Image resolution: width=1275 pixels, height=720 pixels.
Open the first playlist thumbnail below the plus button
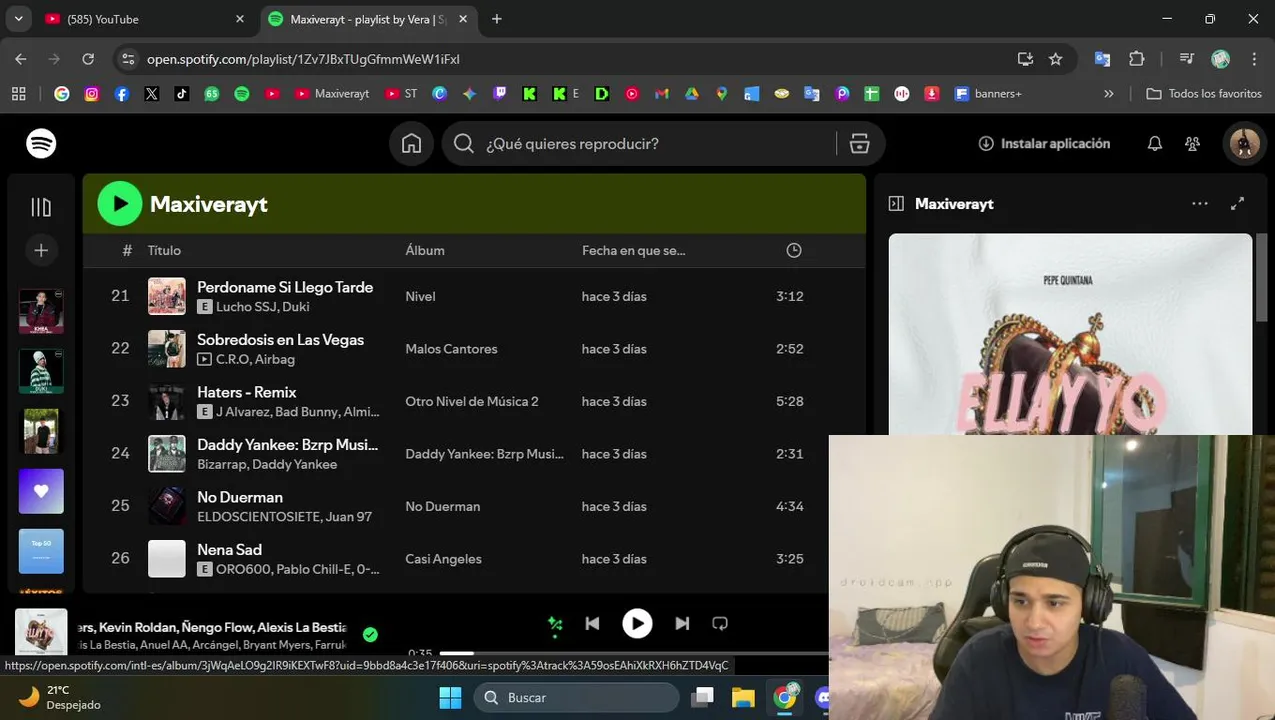(x=41, y=311)
